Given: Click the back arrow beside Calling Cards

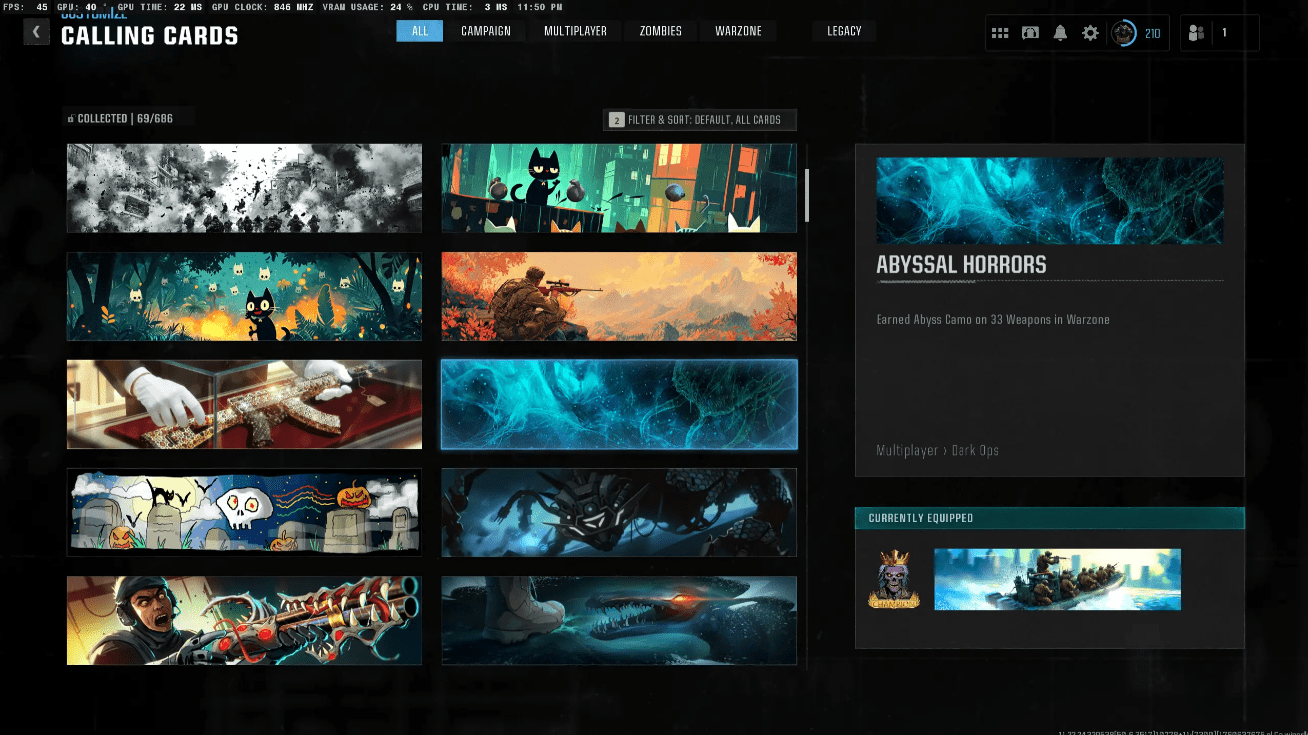Looking at the screenshot, I should [36, 32].
